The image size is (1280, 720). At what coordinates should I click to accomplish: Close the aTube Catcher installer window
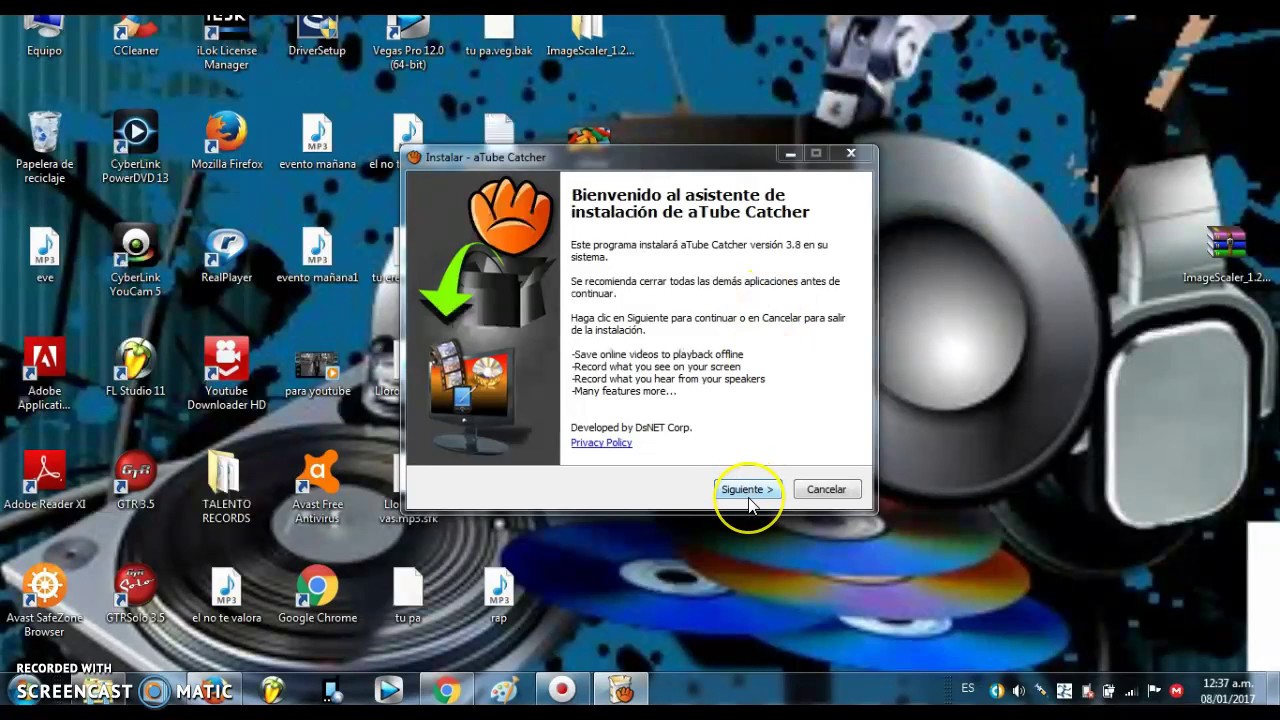tap(851, 153)
